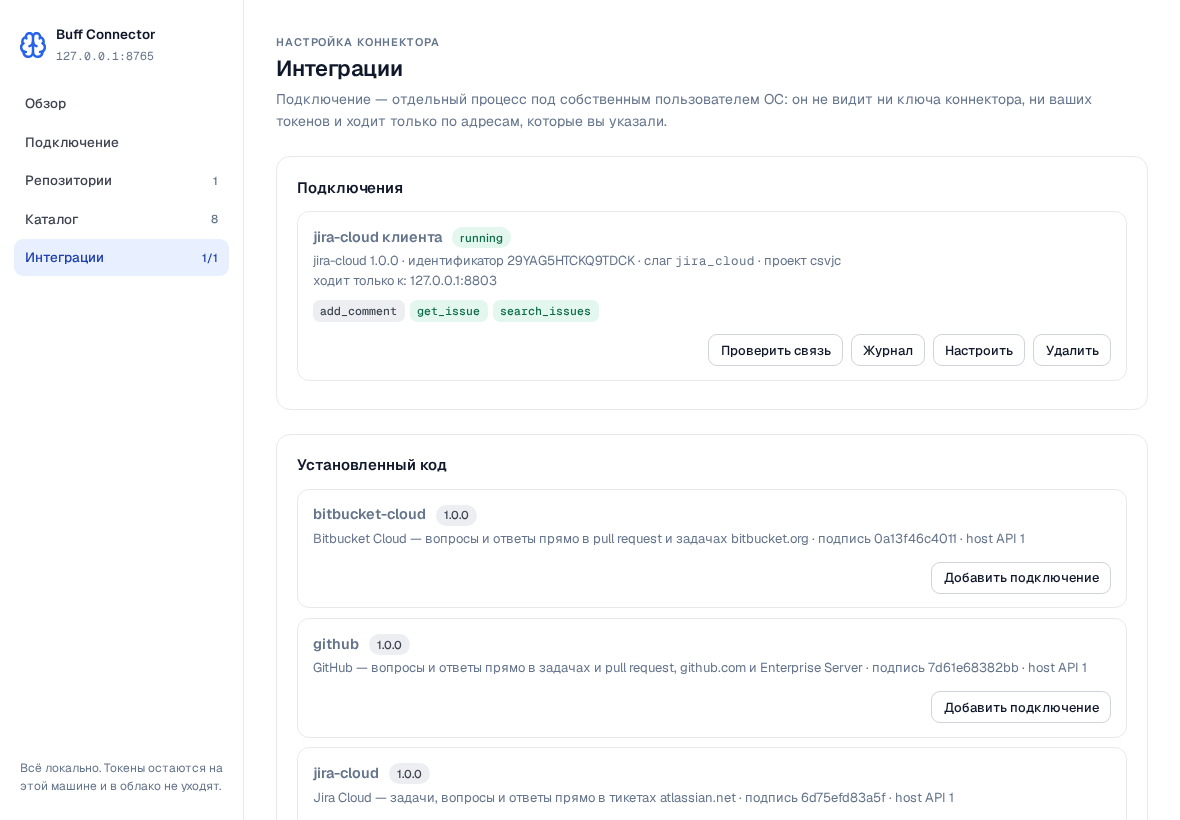Click the jira-cloud installed package name
Screen dimensions: 1180x820
[345, 773]
